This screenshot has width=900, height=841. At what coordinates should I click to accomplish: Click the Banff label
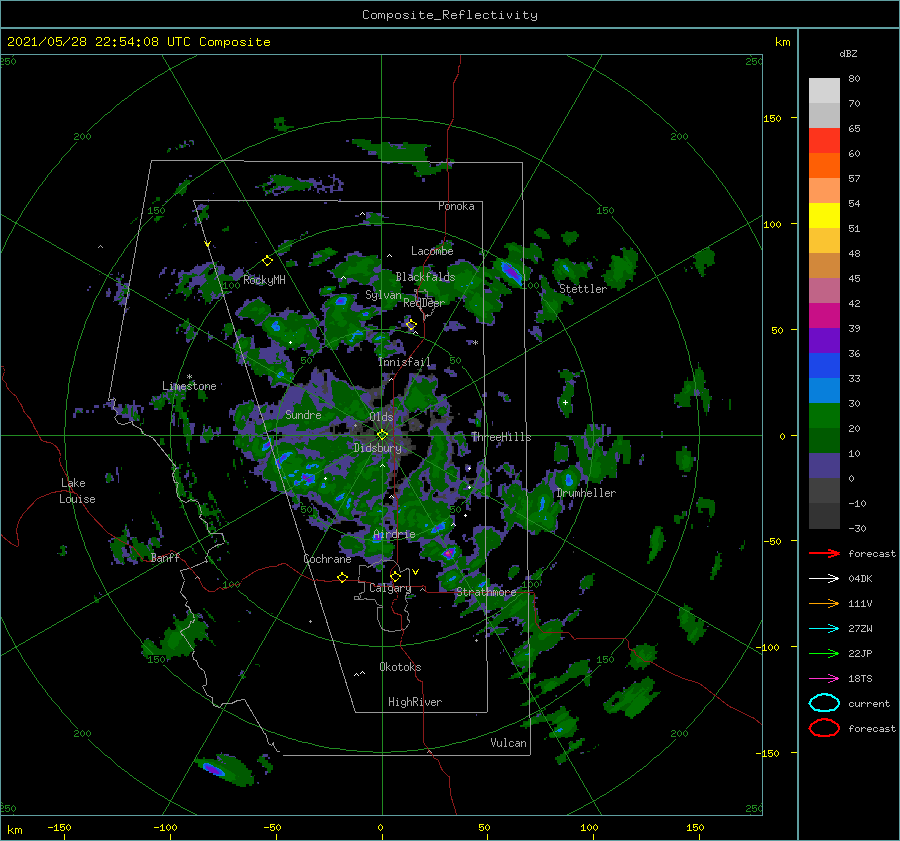pos(165,557)
